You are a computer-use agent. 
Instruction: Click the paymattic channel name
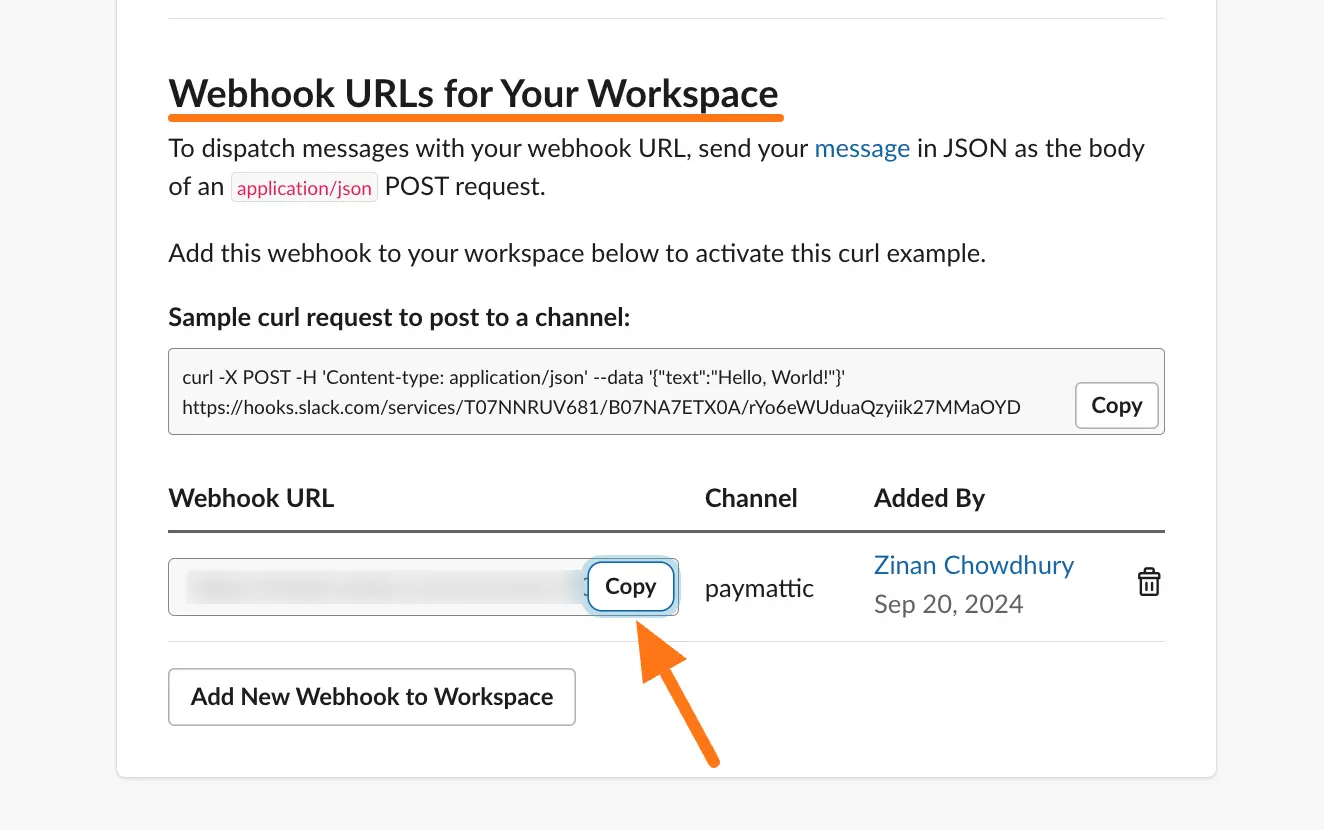759,589
